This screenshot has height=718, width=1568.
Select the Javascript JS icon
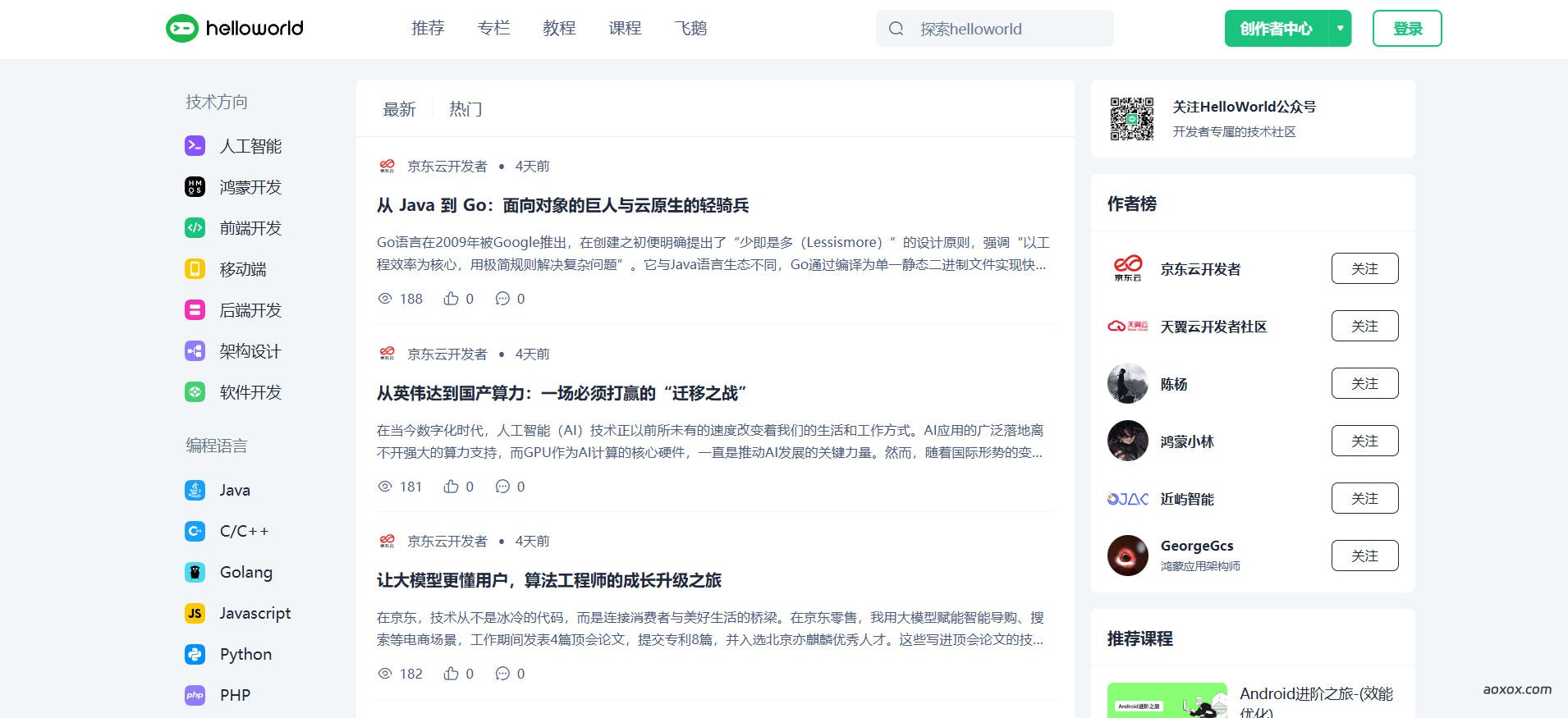click(195, 613)
